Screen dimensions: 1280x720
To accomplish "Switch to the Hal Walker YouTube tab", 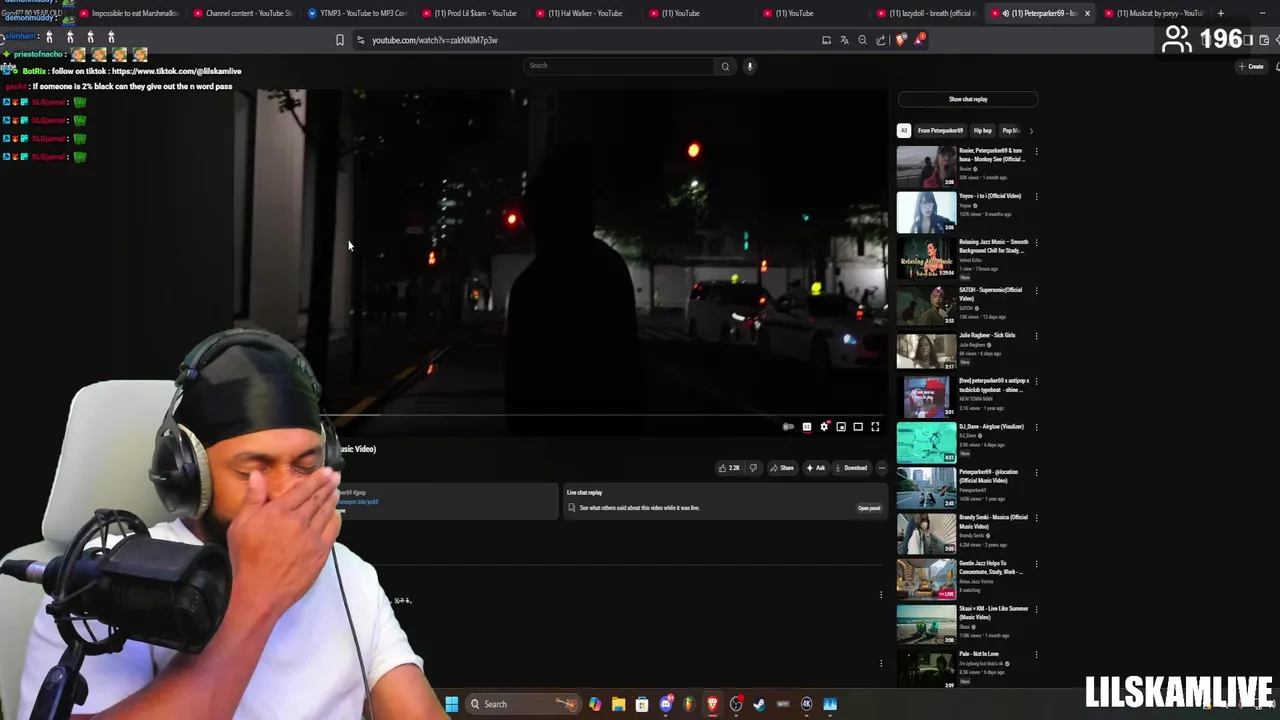I will (590, 13).
